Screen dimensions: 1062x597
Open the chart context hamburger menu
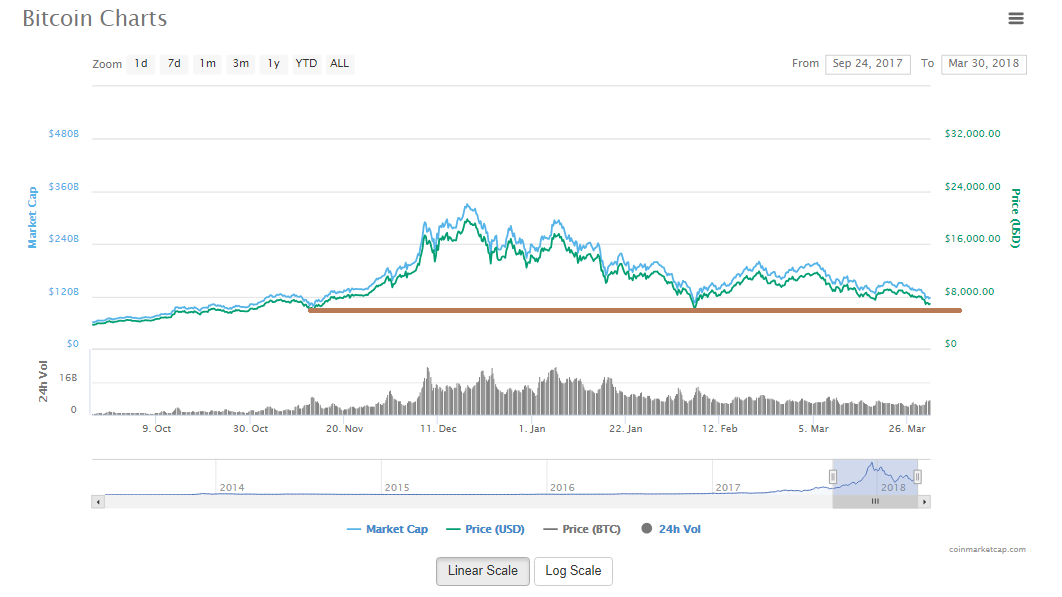[x=1016, y=18]
